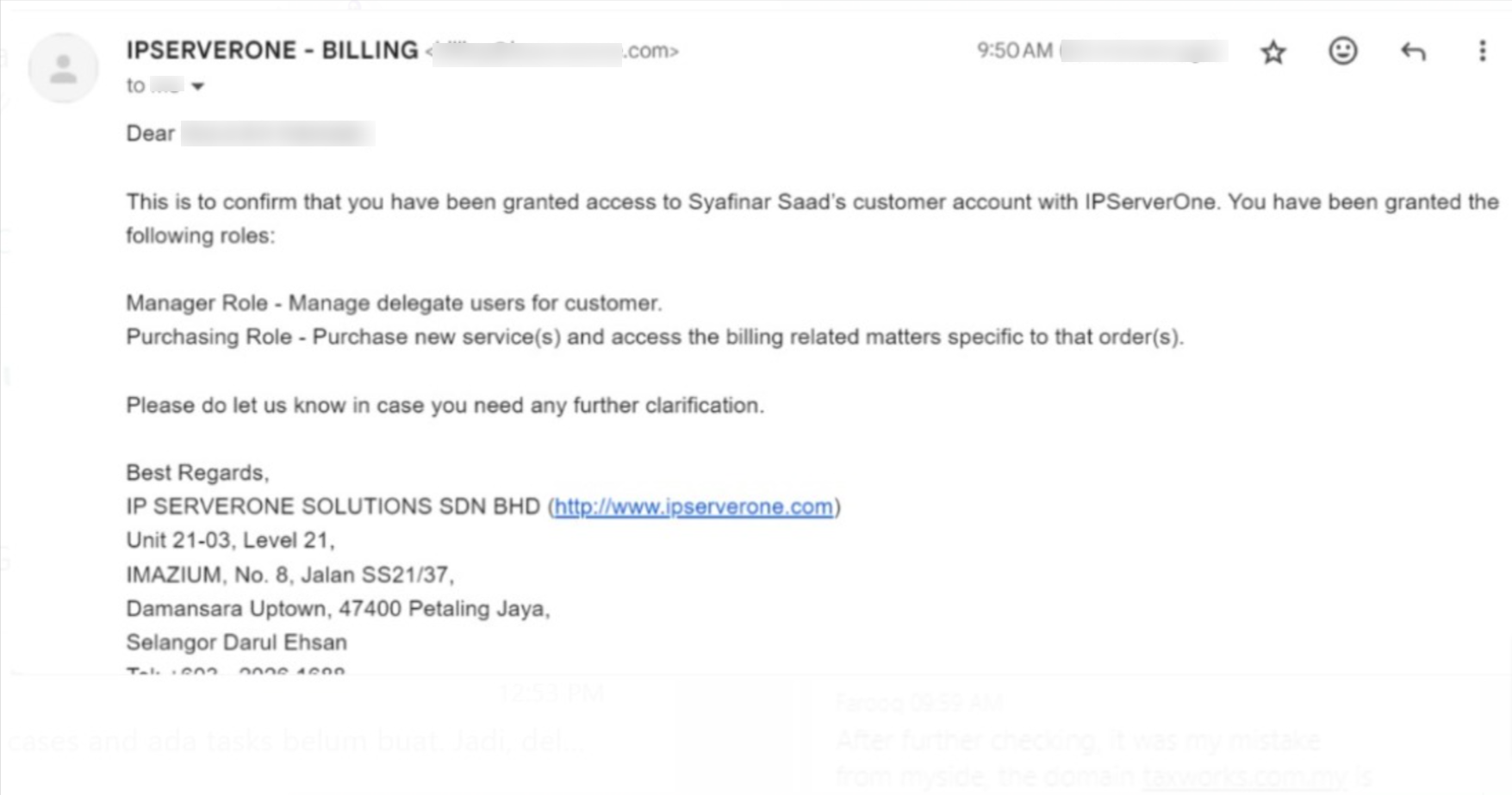Click the "Unit 21-03, Level 21," address line
Image resolution: width=1512 pixels, height=795 pixels.
230,540
